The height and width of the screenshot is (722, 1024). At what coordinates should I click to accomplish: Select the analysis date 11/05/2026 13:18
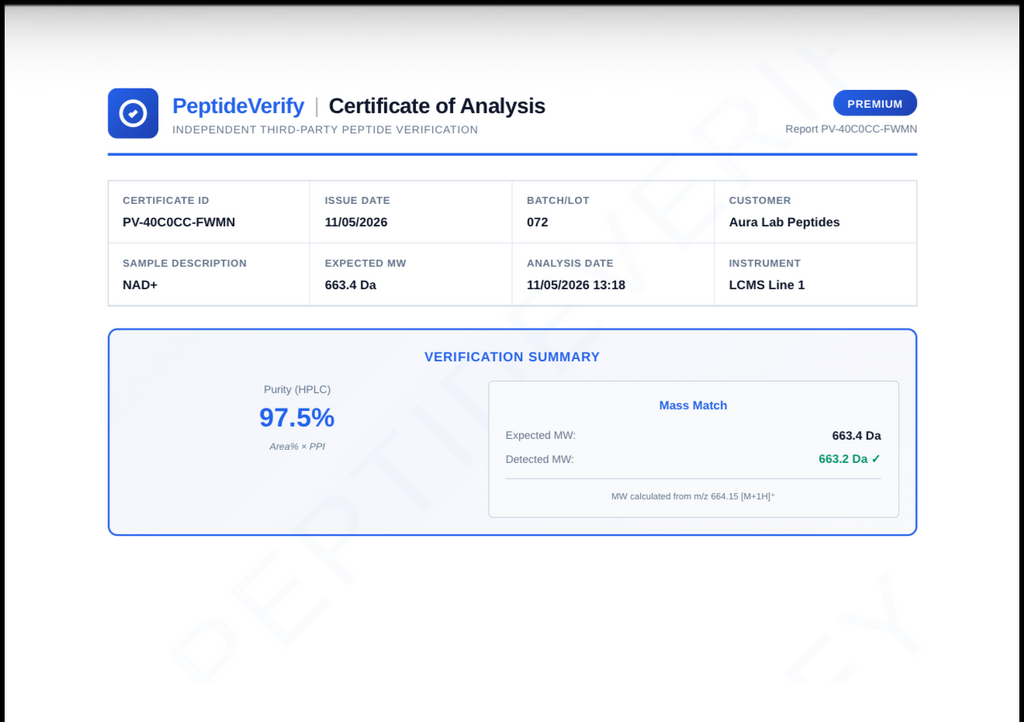tap(576, 285)
